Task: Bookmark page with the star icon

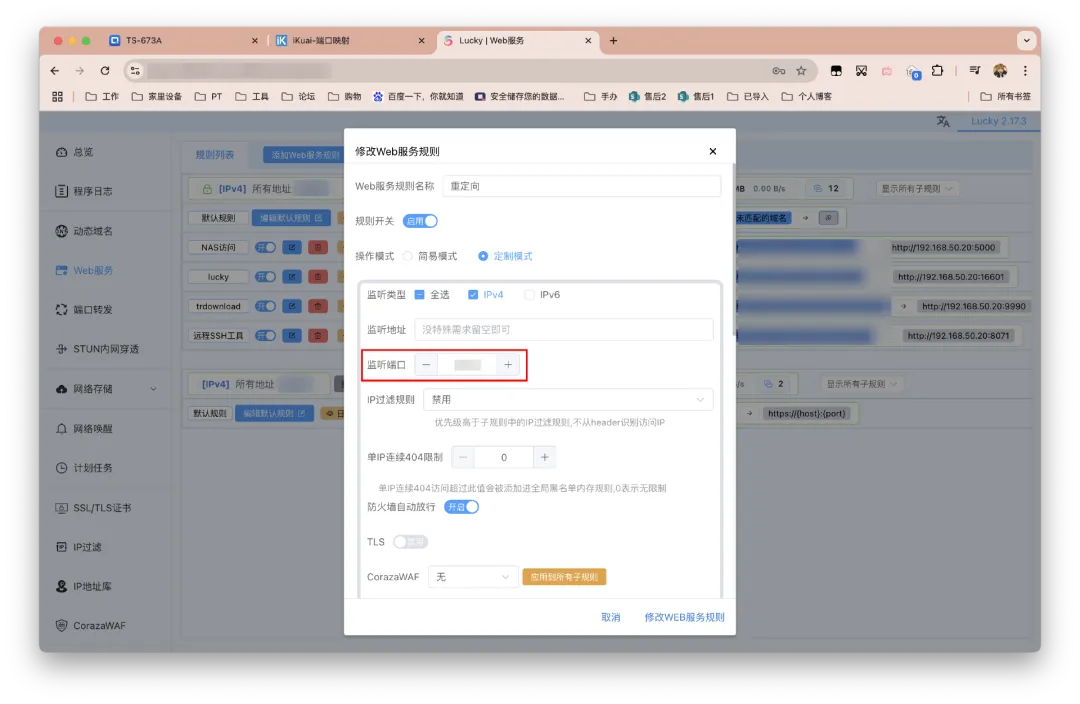Action: coord(801,71)
